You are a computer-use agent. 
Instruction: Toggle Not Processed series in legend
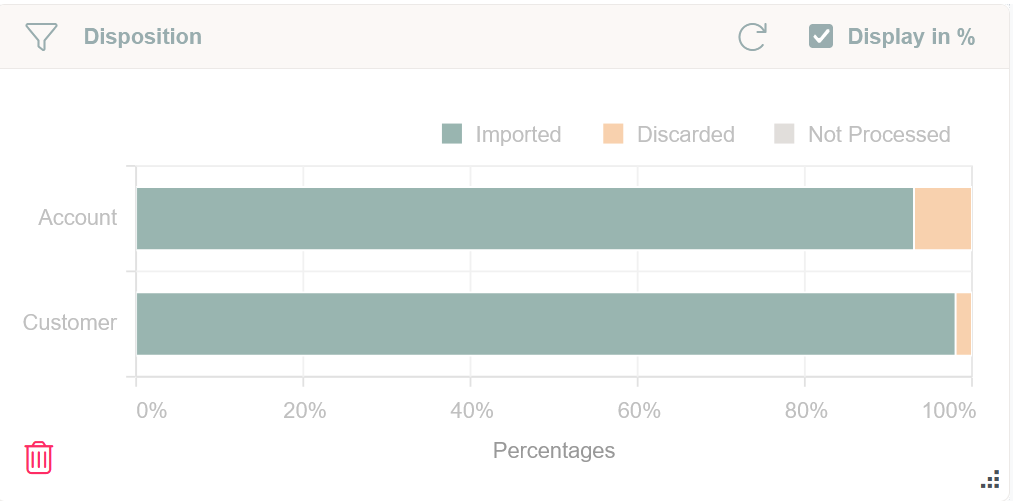[878, 134]
